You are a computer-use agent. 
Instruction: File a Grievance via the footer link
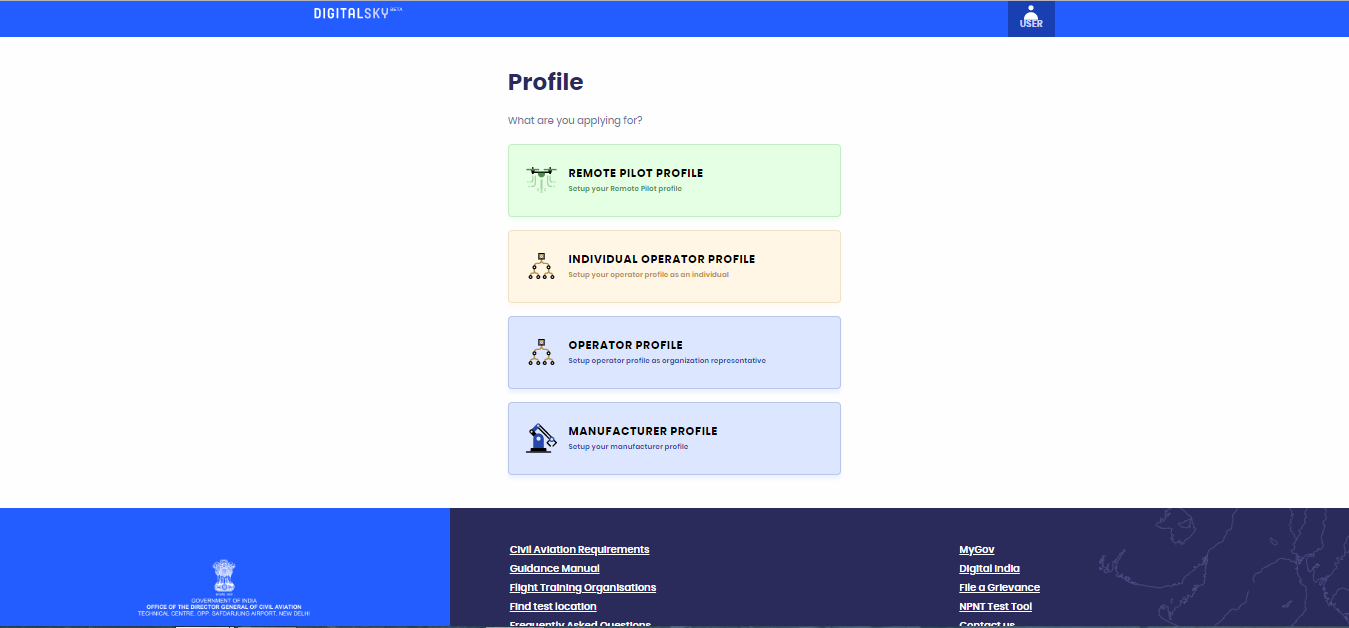[999, 587]
